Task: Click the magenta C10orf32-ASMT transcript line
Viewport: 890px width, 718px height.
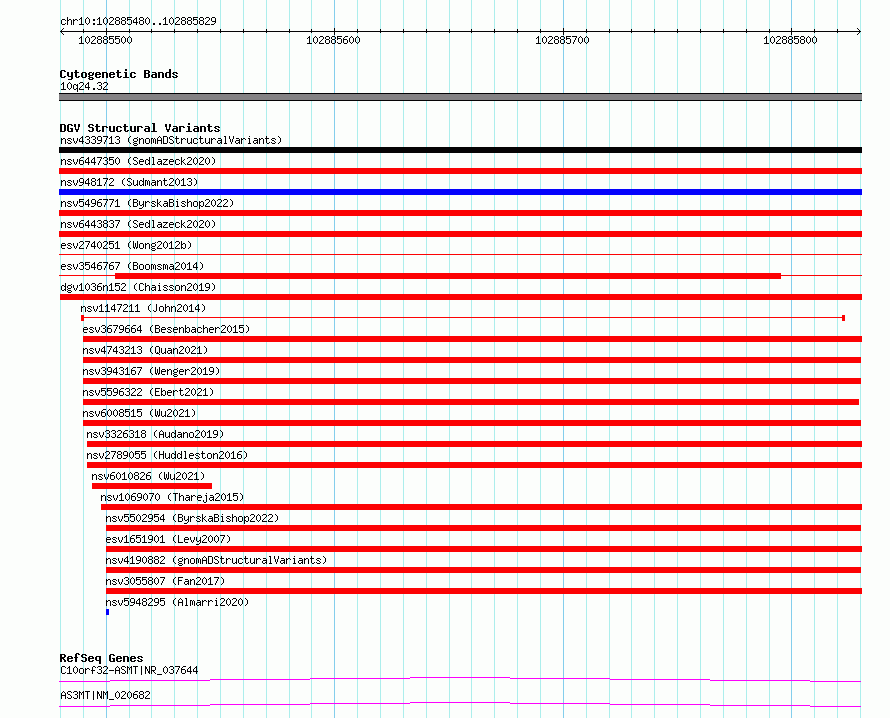Action: pos(460,679)
